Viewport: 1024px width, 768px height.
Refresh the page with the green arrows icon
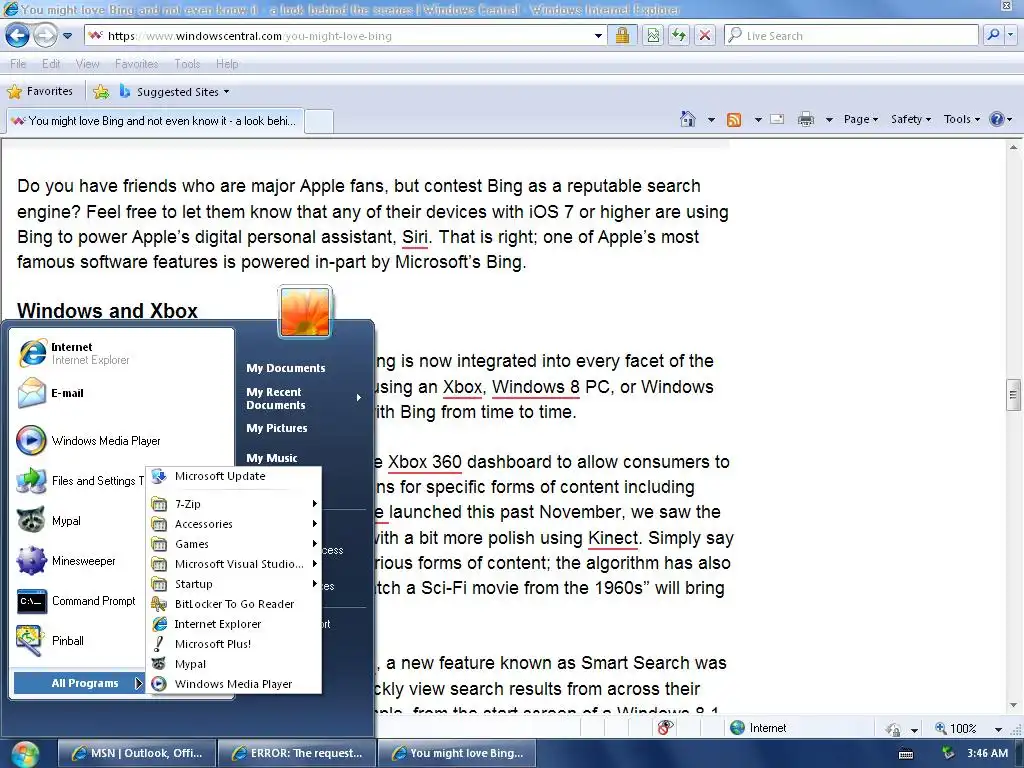click(x=679, y=36)
